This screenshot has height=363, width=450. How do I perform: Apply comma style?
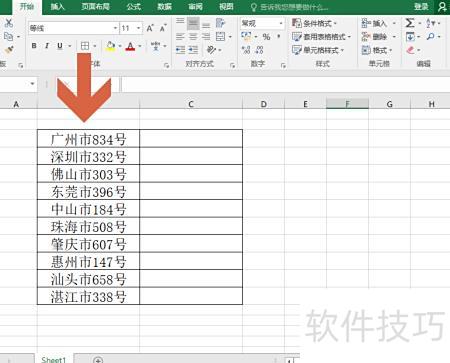click(279, 36)
